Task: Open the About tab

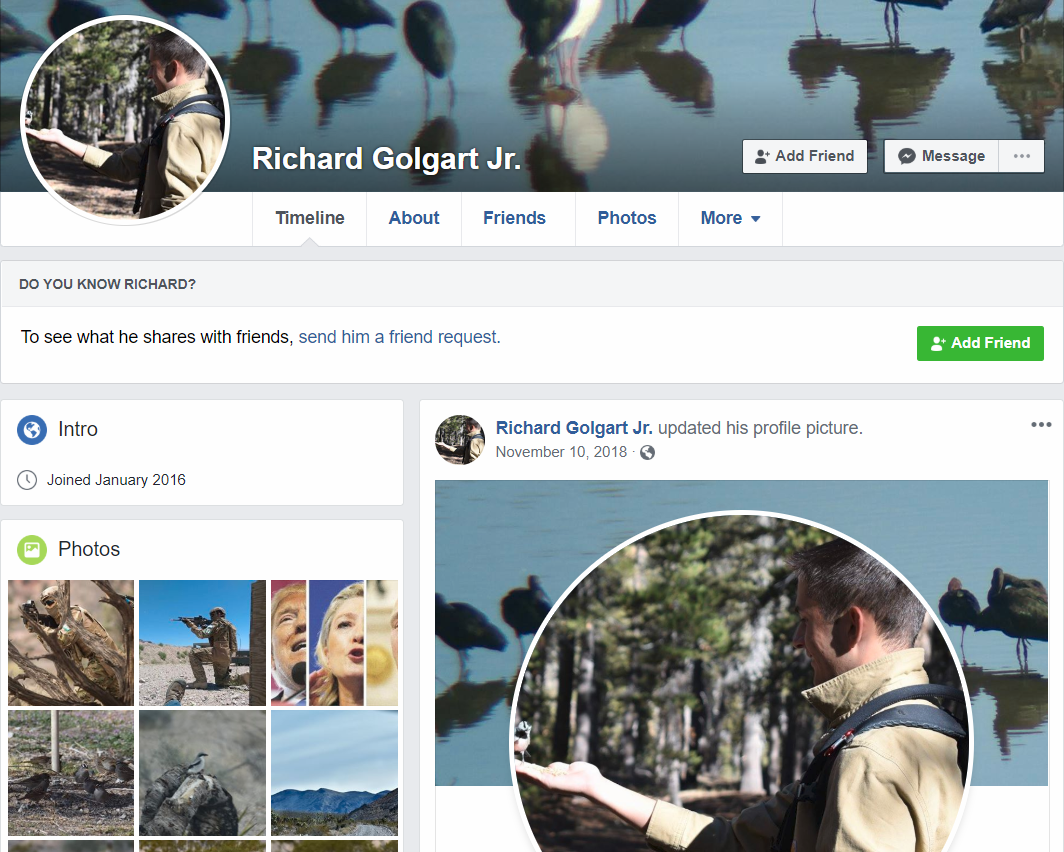Action: pyautogui.click(x=414, y=218)
